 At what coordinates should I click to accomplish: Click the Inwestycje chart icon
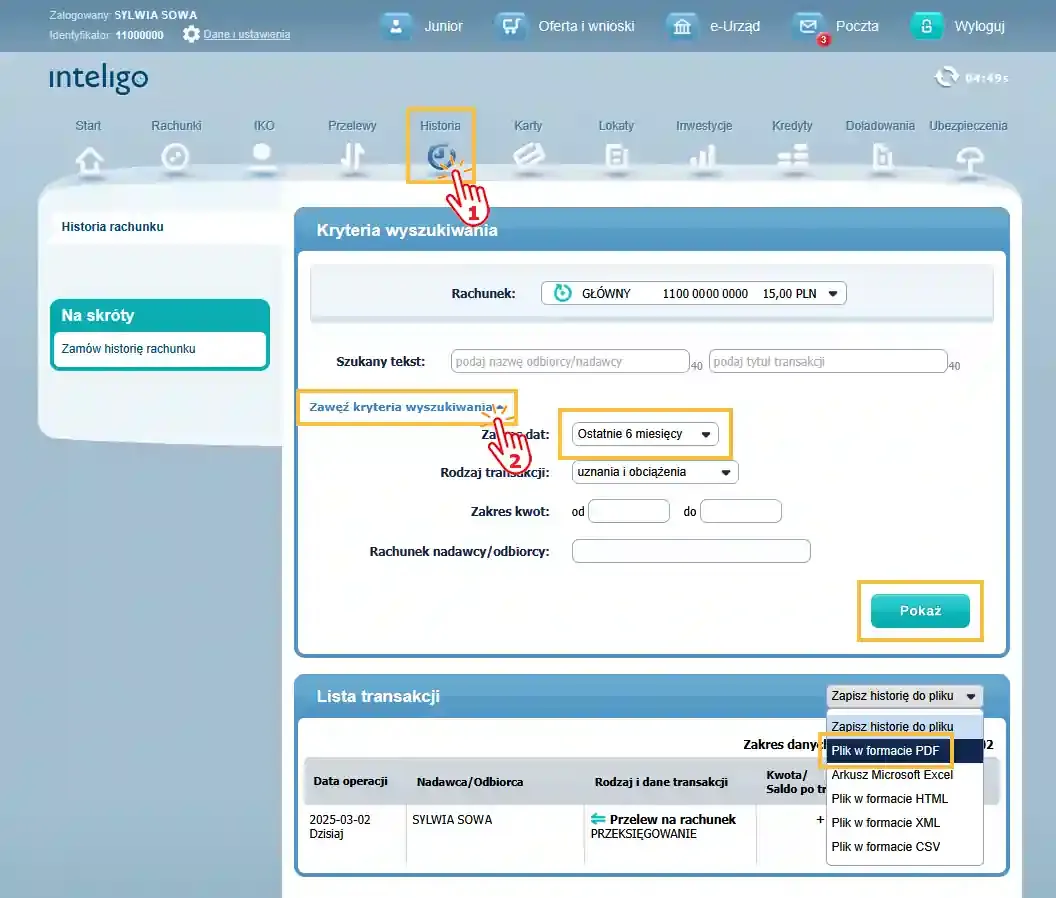703,157
